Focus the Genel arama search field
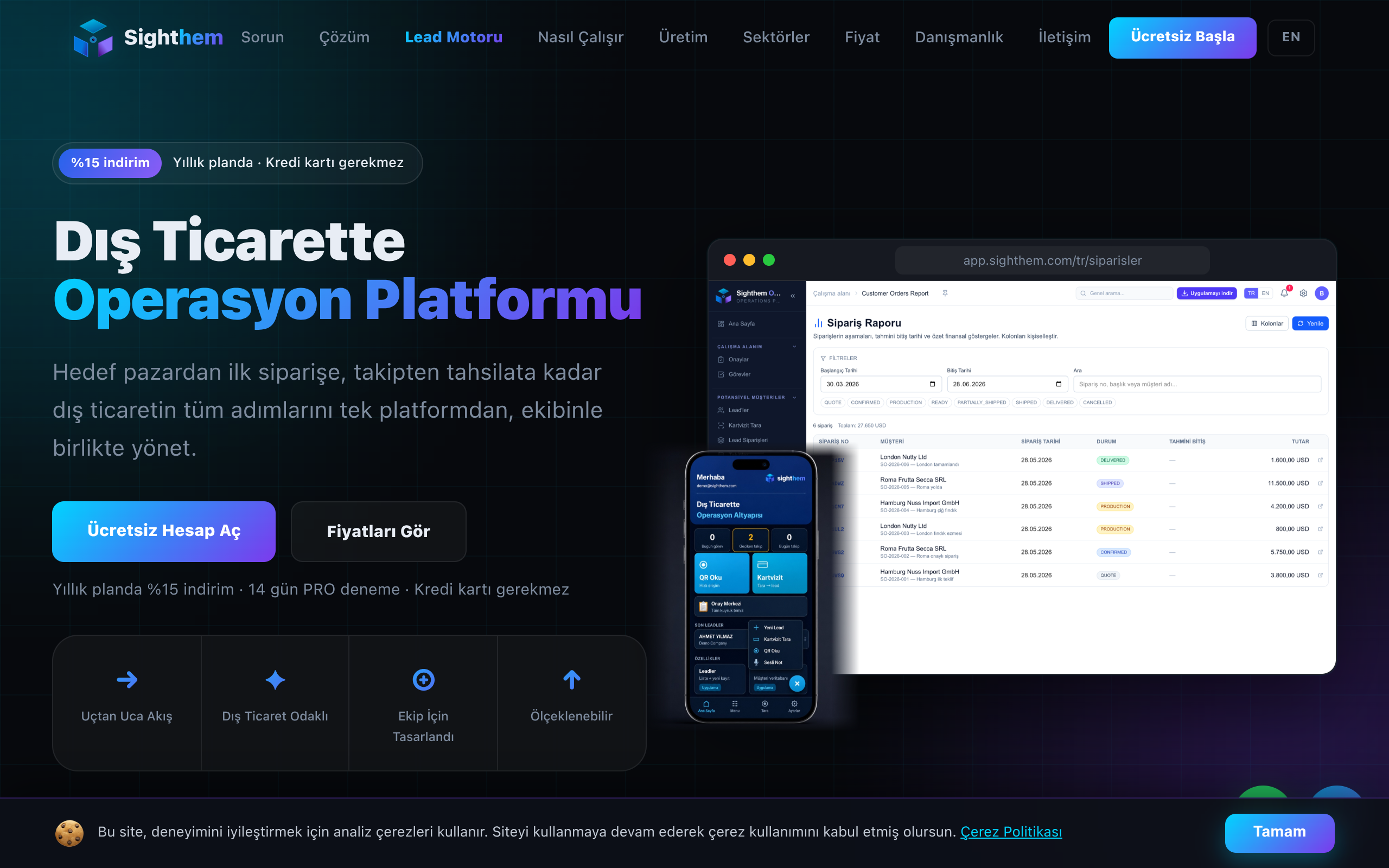 [x=1124, y=293]
